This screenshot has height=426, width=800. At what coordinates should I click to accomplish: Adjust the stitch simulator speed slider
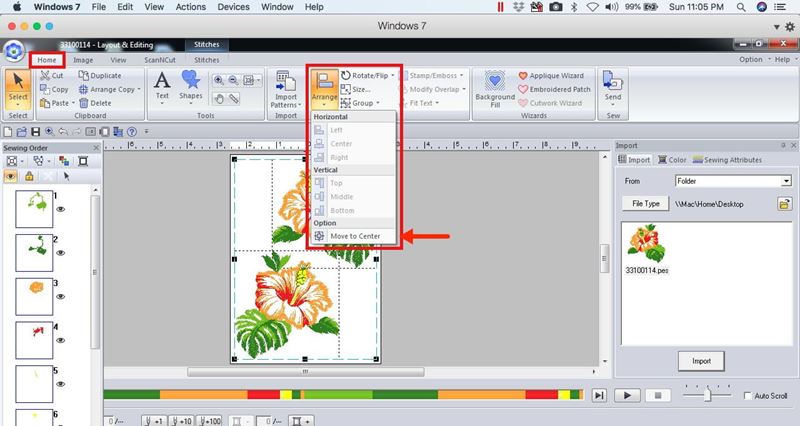tap(708, 395)
